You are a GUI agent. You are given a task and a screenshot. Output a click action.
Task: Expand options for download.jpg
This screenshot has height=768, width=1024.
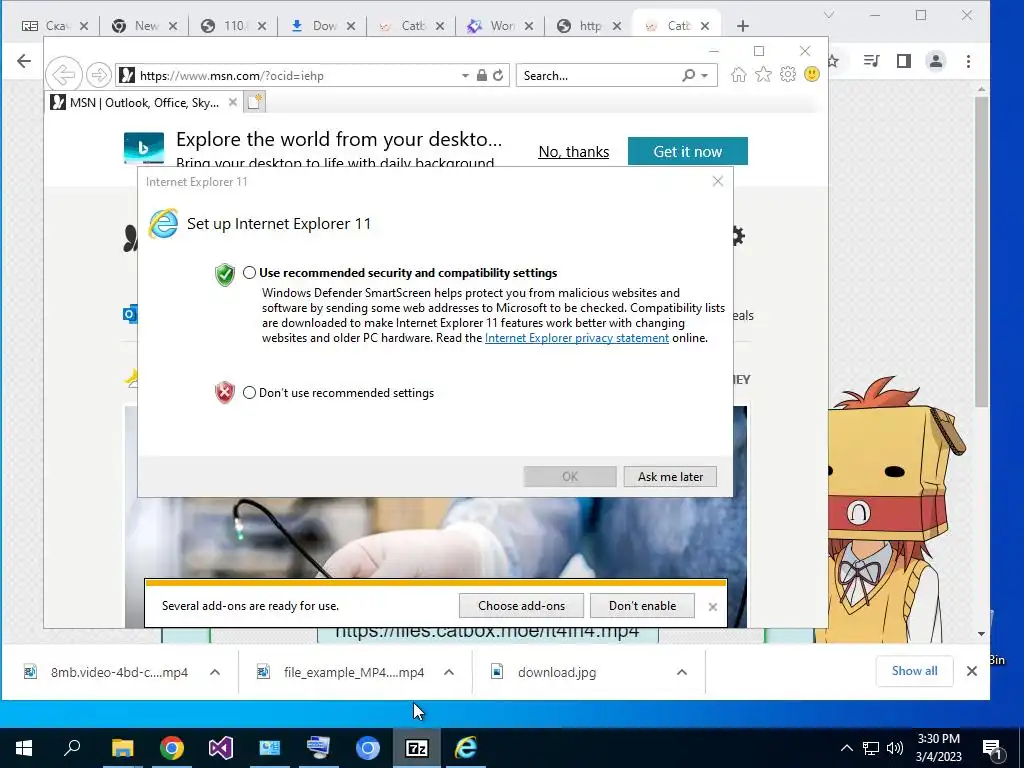click(x=682, y=672)
